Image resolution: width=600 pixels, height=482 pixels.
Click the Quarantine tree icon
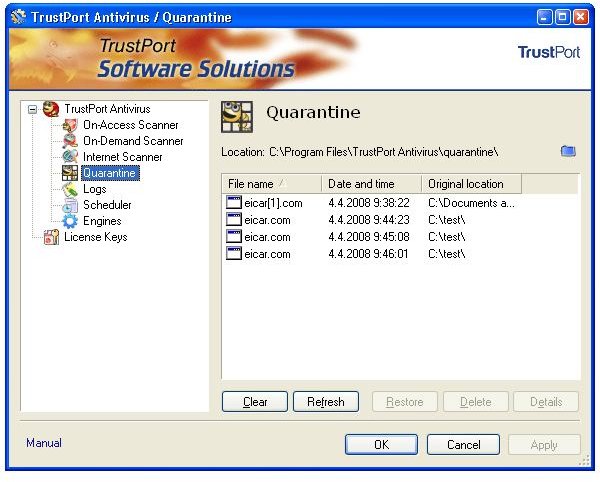[x=70, y=173]
